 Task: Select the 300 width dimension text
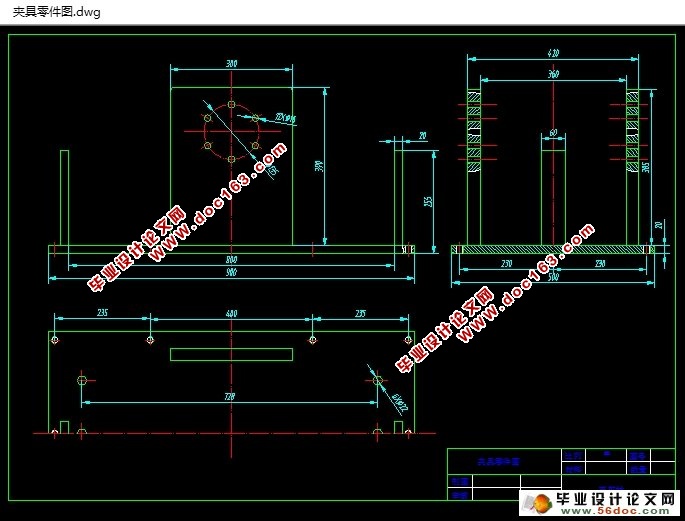(232, 63)
